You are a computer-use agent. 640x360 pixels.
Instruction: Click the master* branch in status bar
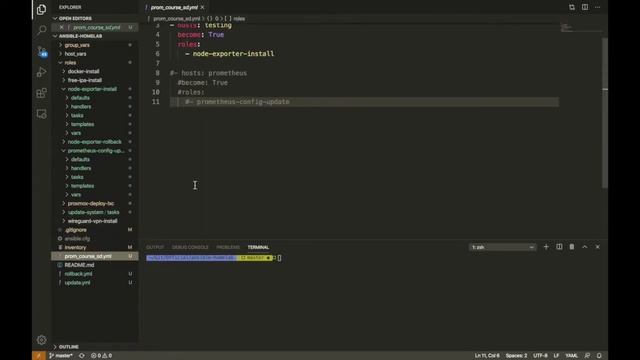60,356
